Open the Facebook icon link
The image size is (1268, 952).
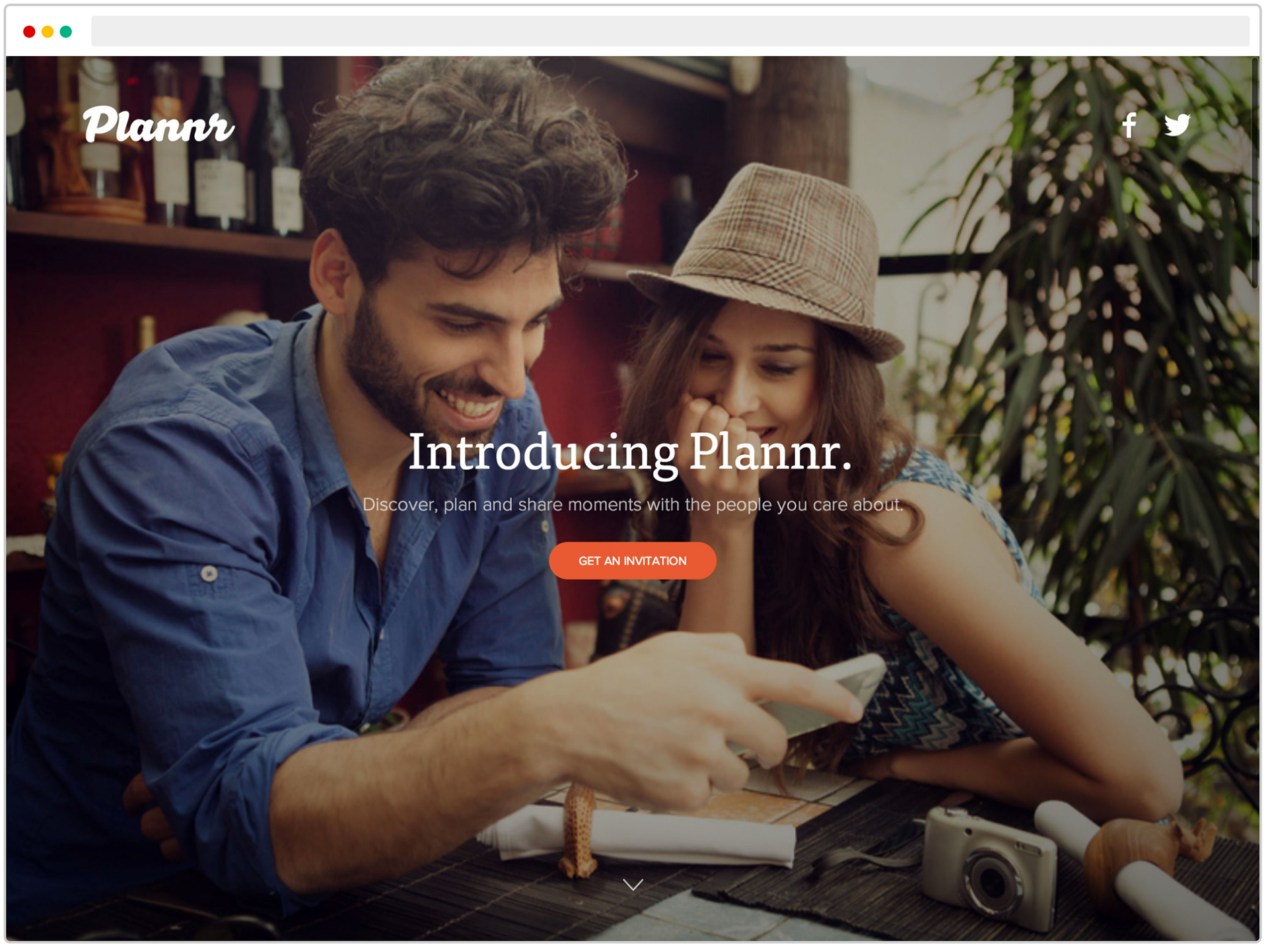(x=1130, y=125)
